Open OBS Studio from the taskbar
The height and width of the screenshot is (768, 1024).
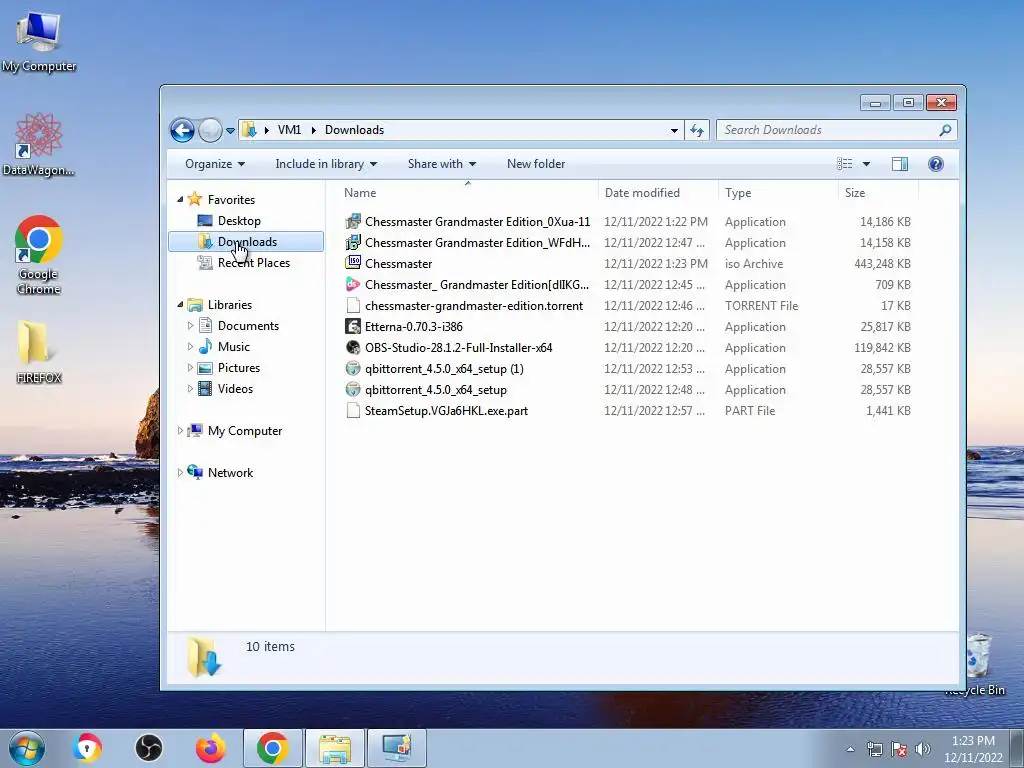148,748
